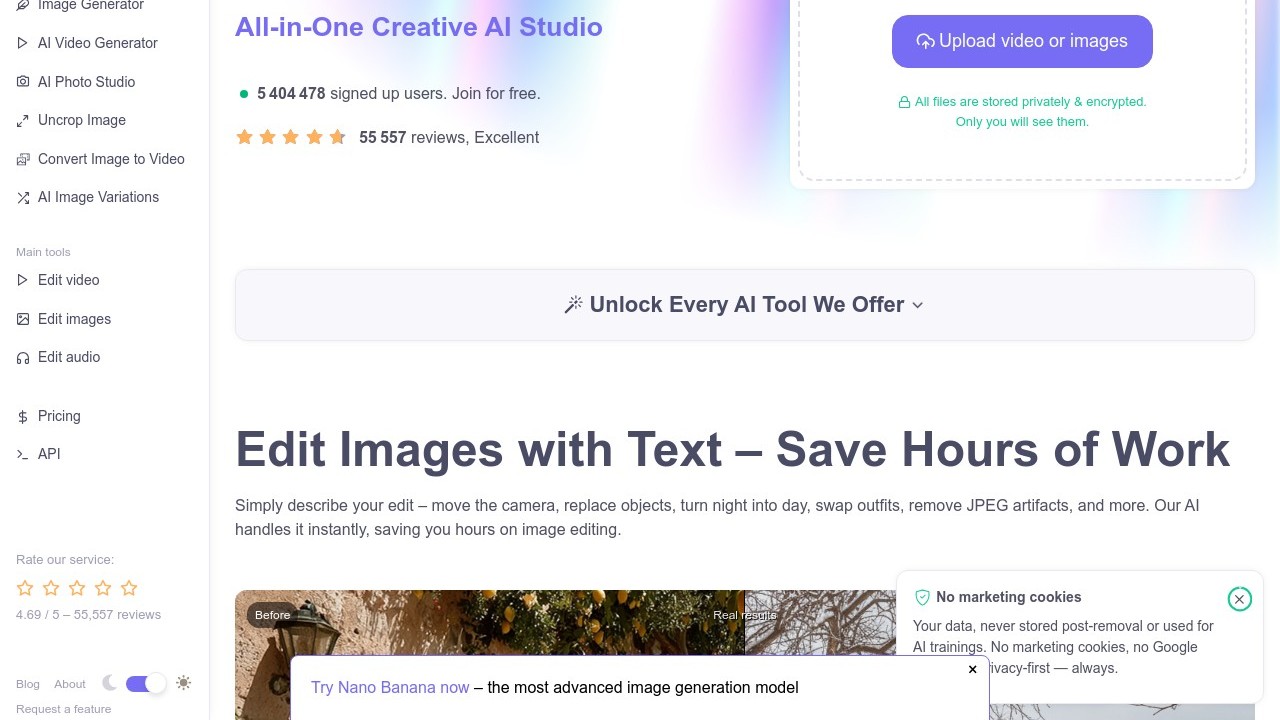Click the AI Photo Studio camera icon
1280x720 pixels.
click(23, 82)
